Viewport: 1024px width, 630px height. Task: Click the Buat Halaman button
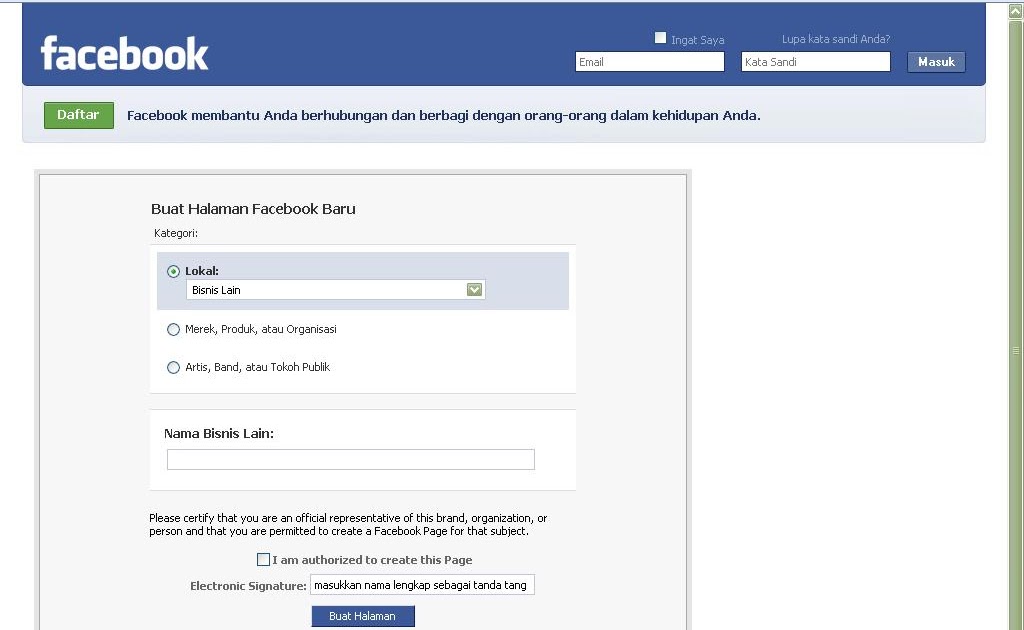pyautogui.click(x=363, y=616)
